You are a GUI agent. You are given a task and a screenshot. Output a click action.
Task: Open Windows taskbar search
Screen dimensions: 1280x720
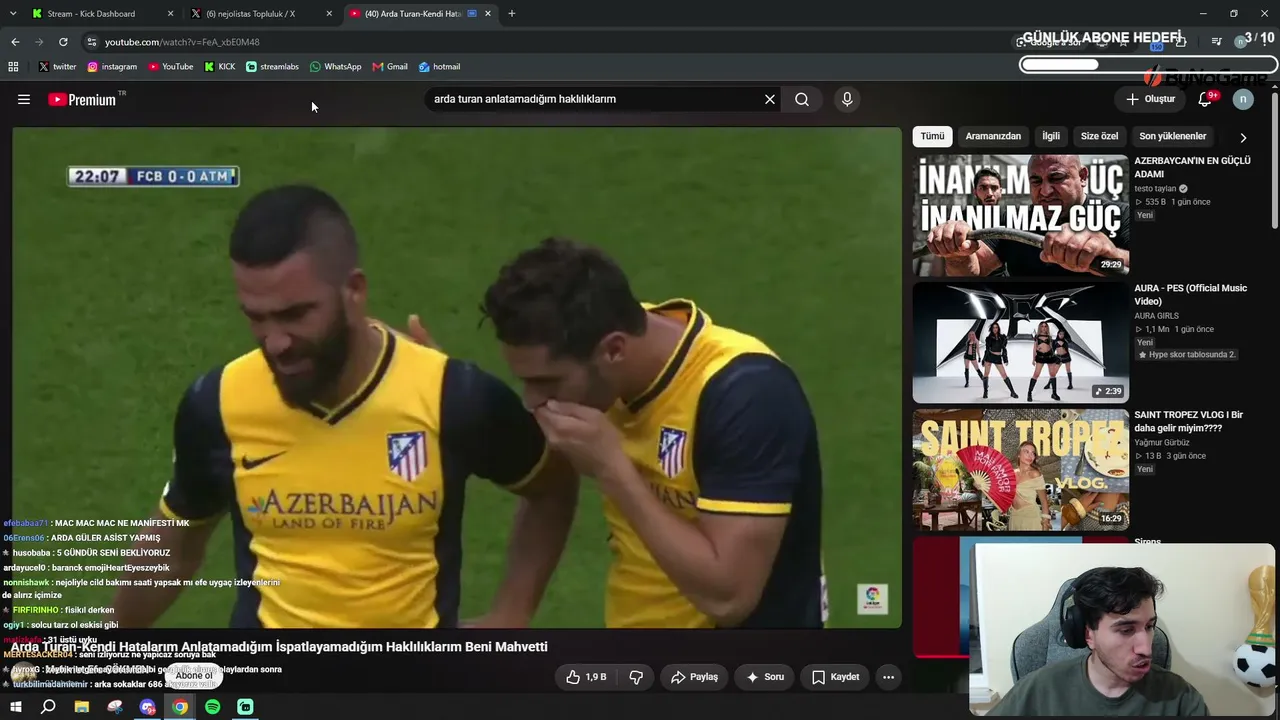48,707
